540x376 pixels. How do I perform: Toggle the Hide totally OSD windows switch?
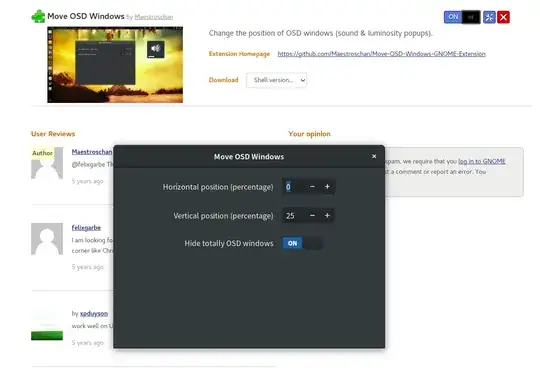click(302, 243)
